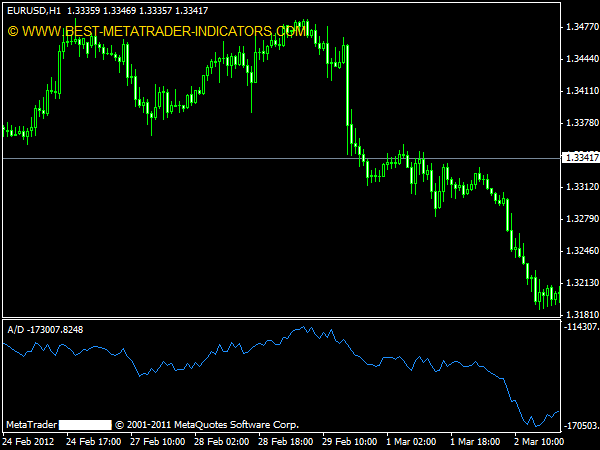Viewport: 600px width, 450px height.
Task: Click the 29 Feb 10:00 time label
Action: point(350,442)
